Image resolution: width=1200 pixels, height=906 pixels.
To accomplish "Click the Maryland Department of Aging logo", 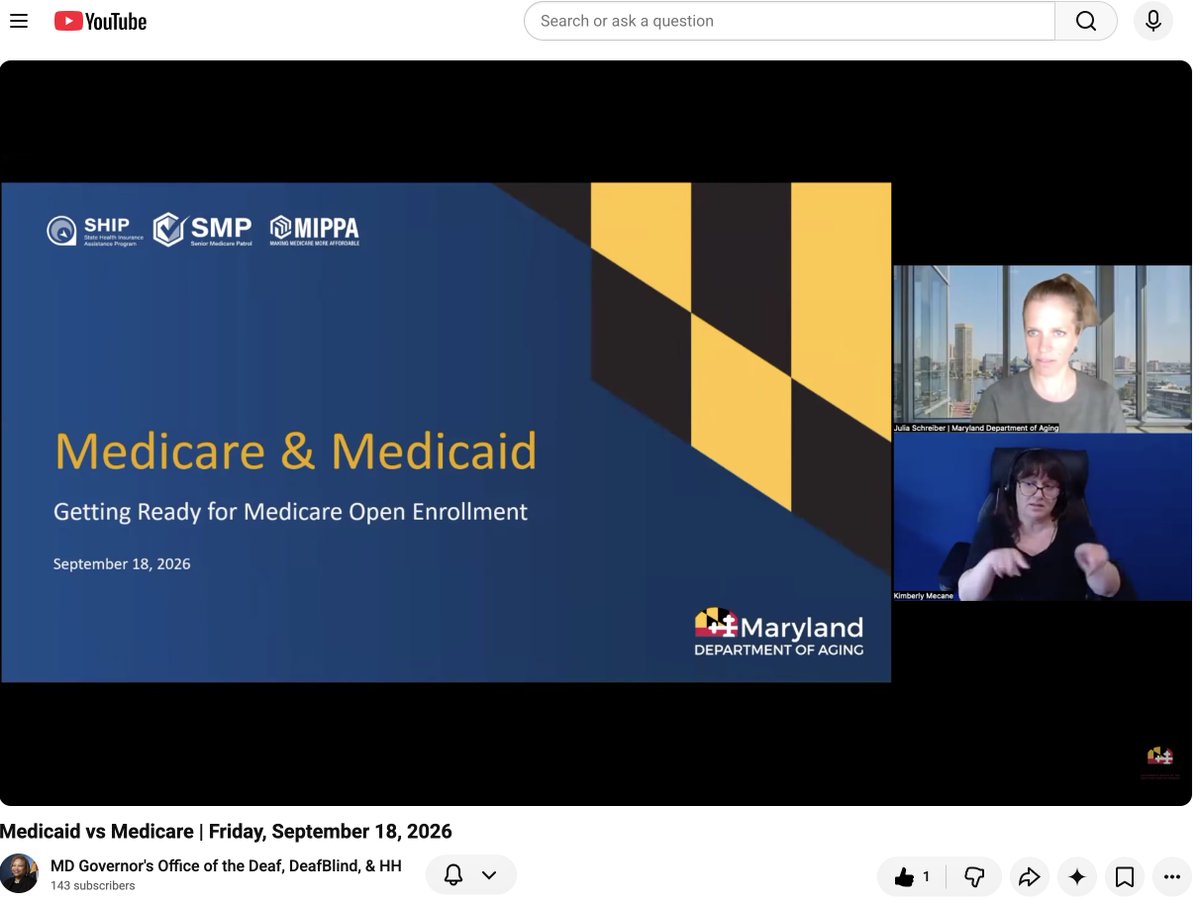I will (x=779, y=633).
